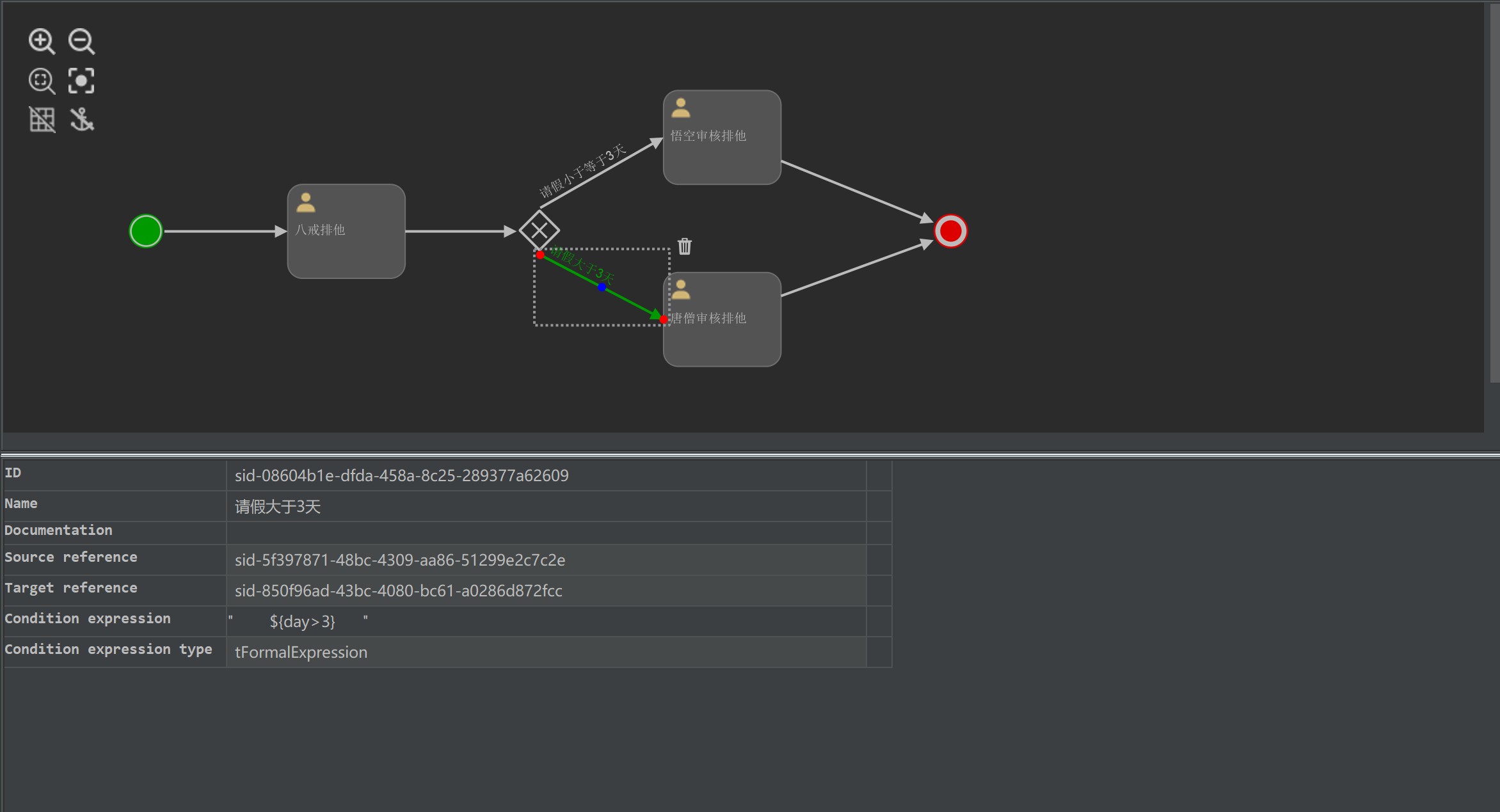Click the tFormalExpression type value
Viewport: 1500px width, 812px height.
546,652
